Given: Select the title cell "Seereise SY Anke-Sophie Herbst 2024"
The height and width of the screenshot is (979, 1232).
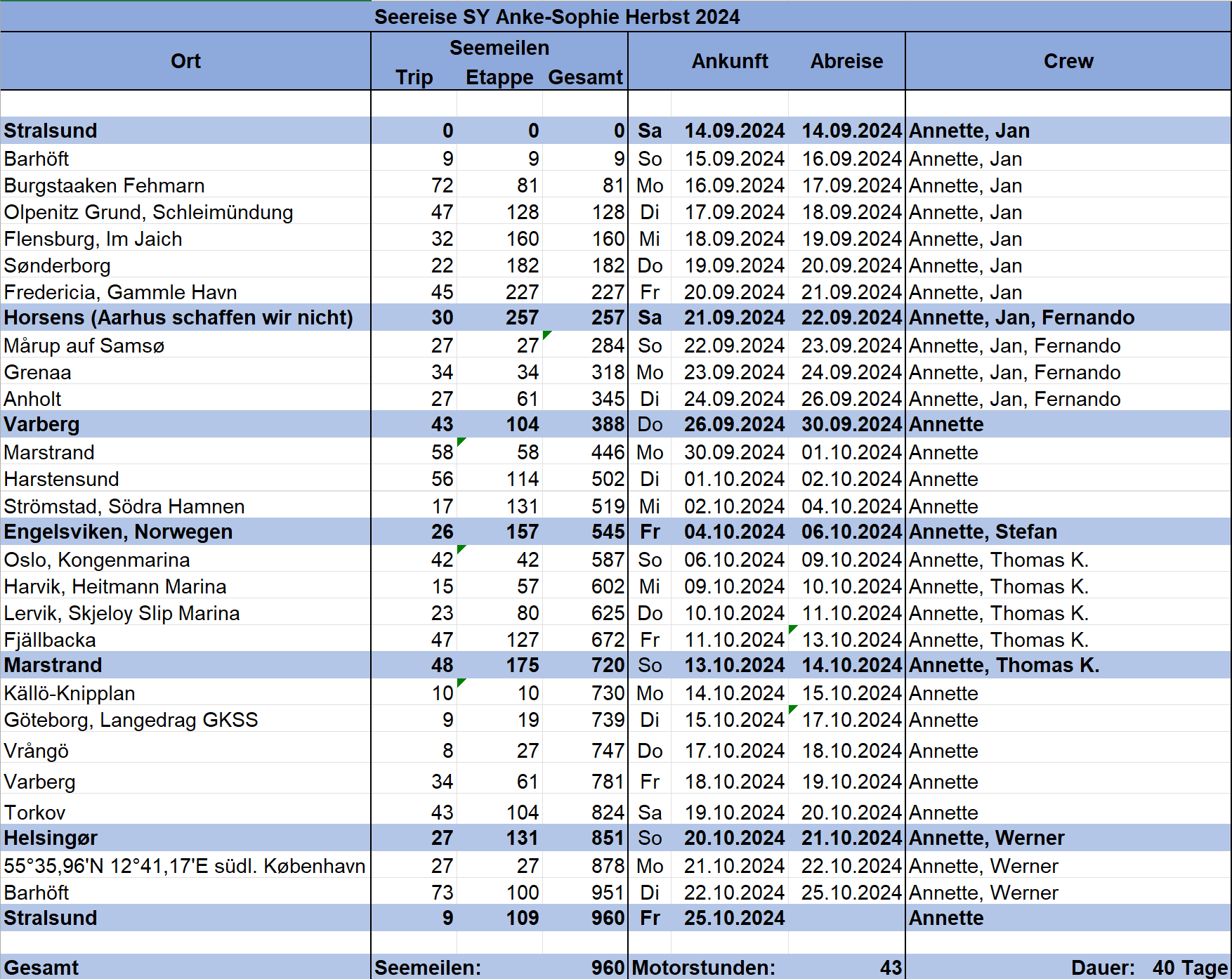Looking at the screenshot, I should coord(556,16).
